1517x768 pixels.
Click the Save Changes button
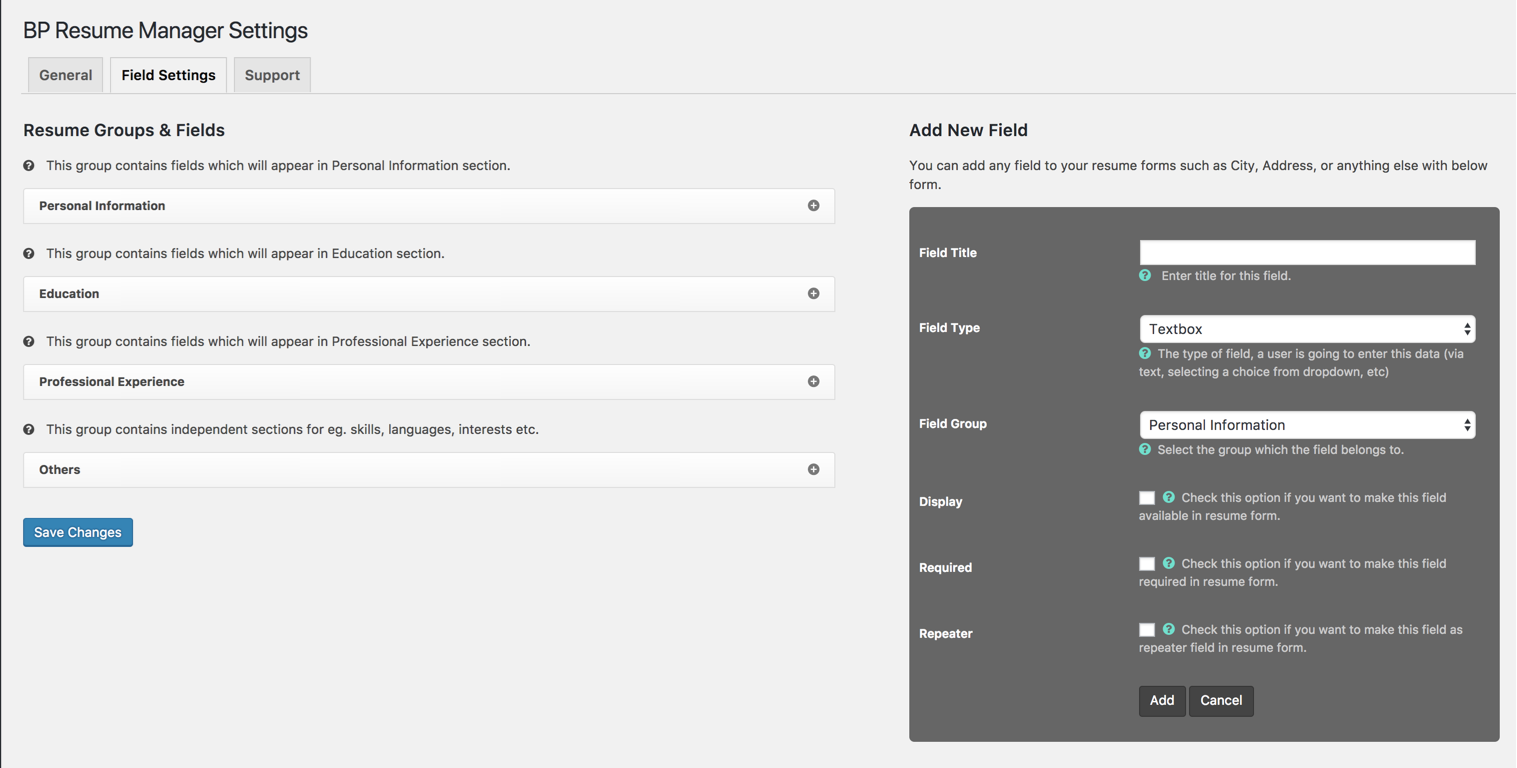coord(78,532)
